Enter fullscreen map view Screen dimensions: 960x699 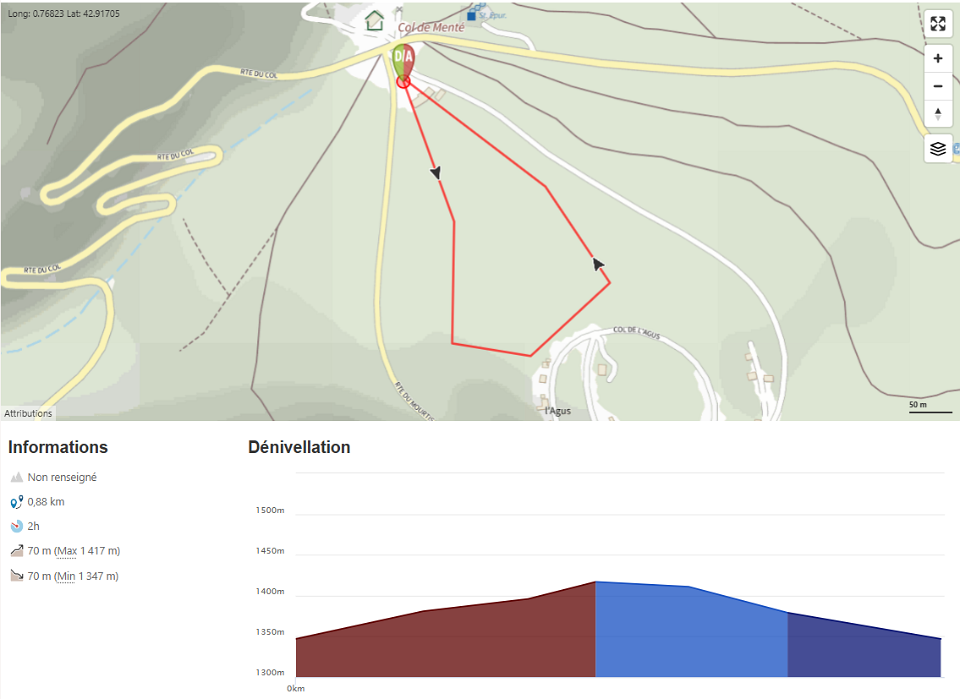(x=937, y=24)
